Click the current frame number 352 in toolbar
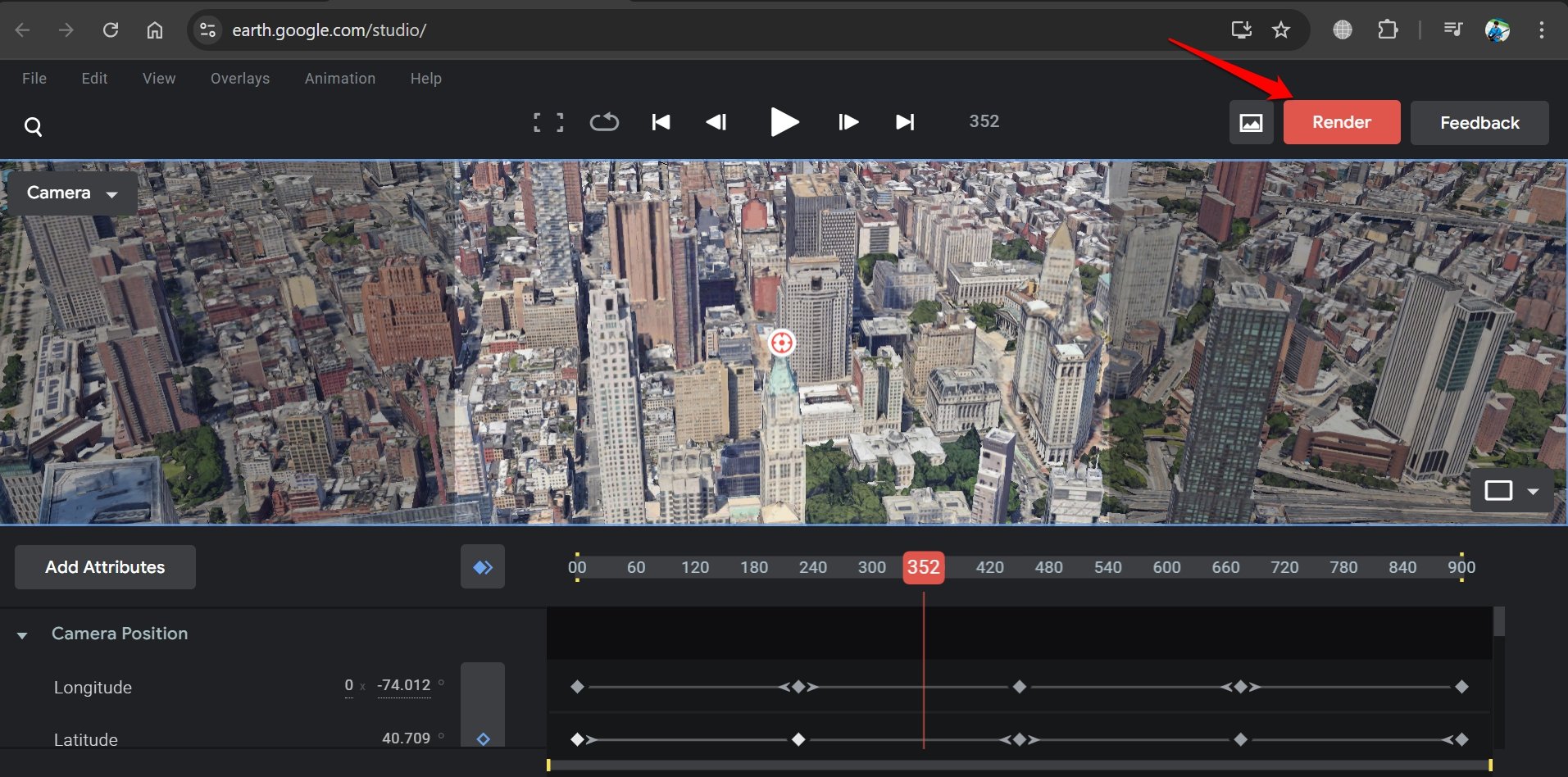The image size is (1568, 777). [984, 121]
